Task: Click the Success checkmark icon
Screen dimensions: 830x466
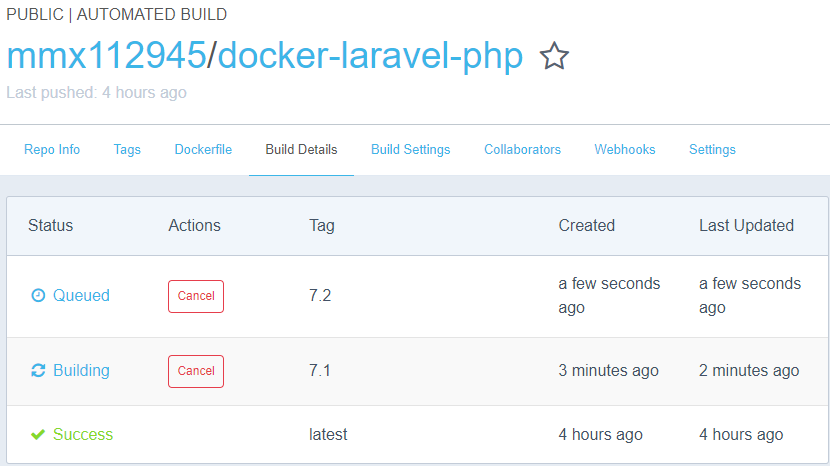Action: click(38, 435)
